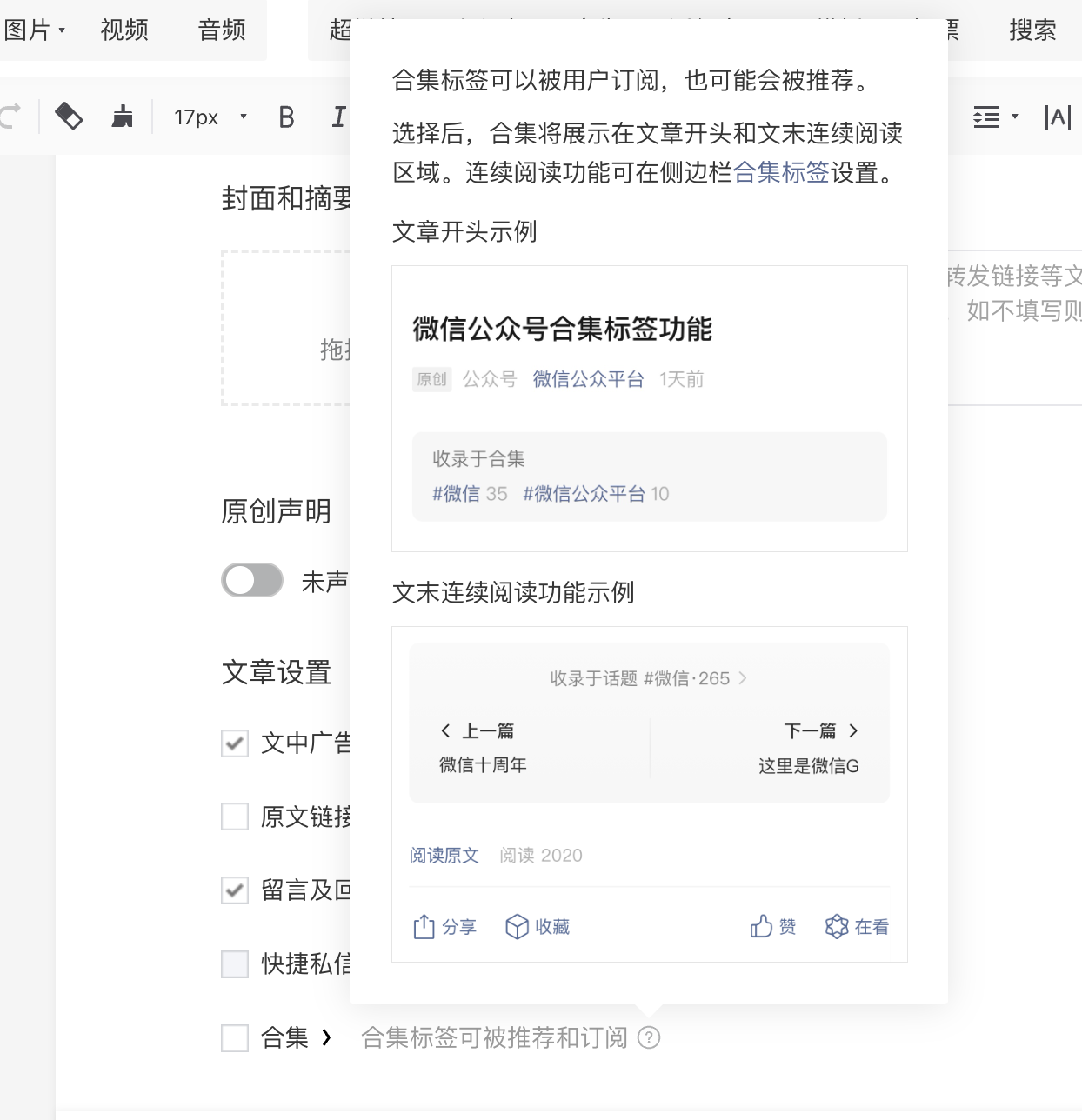The width and height of the screenshot is (1082, 1120).
Task: Check the 合集 checkbox
Action: pyautogui.click(x=235, y=1037)
